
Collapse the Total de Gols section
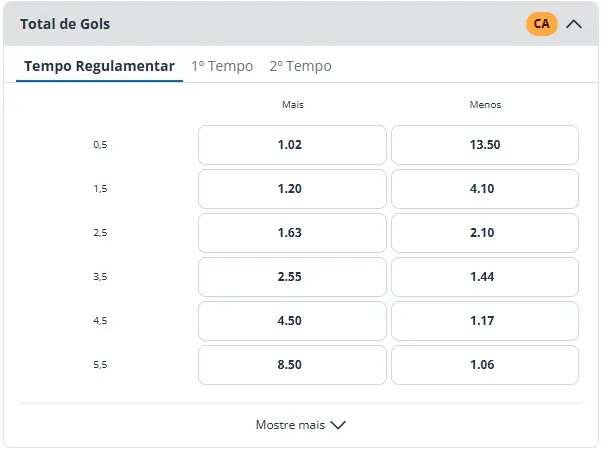574,24
